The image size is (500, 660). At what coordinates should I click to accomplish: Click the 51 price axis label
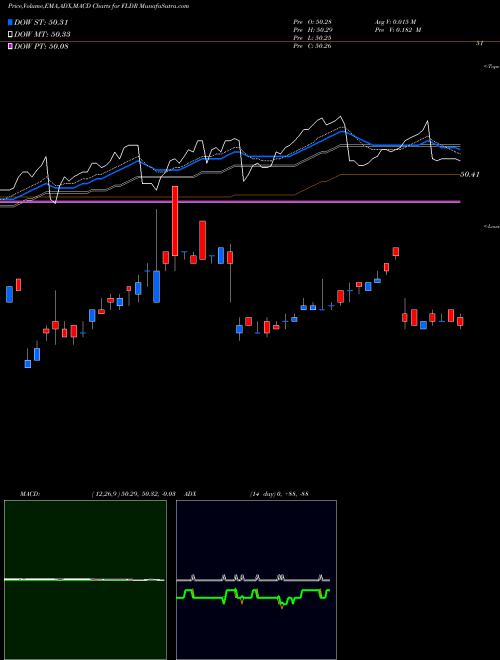(479, 43)
